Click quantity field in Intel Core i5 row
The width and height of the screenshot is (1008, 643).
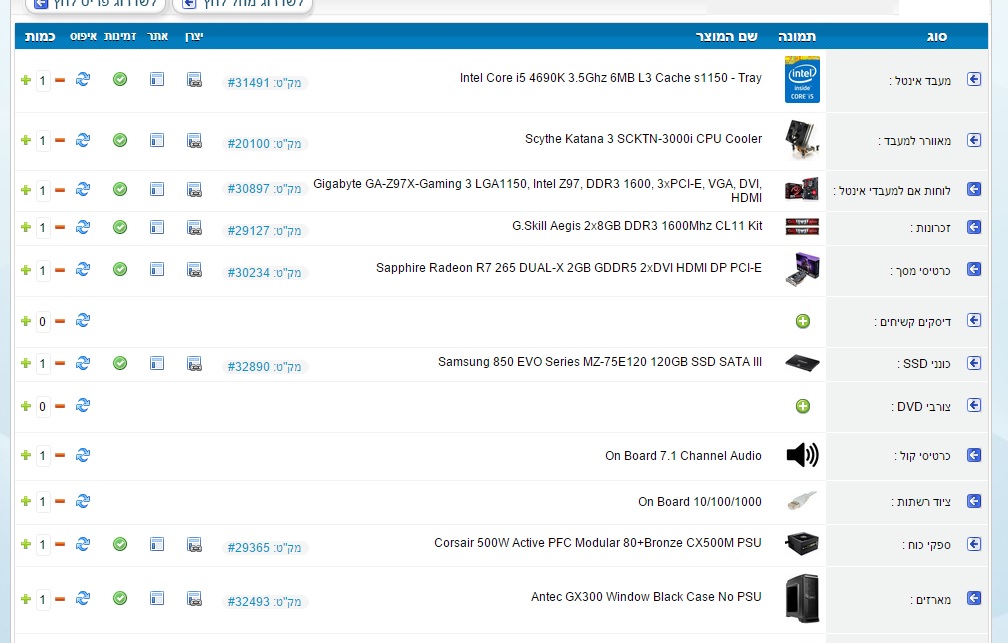[x=43, y=80]
